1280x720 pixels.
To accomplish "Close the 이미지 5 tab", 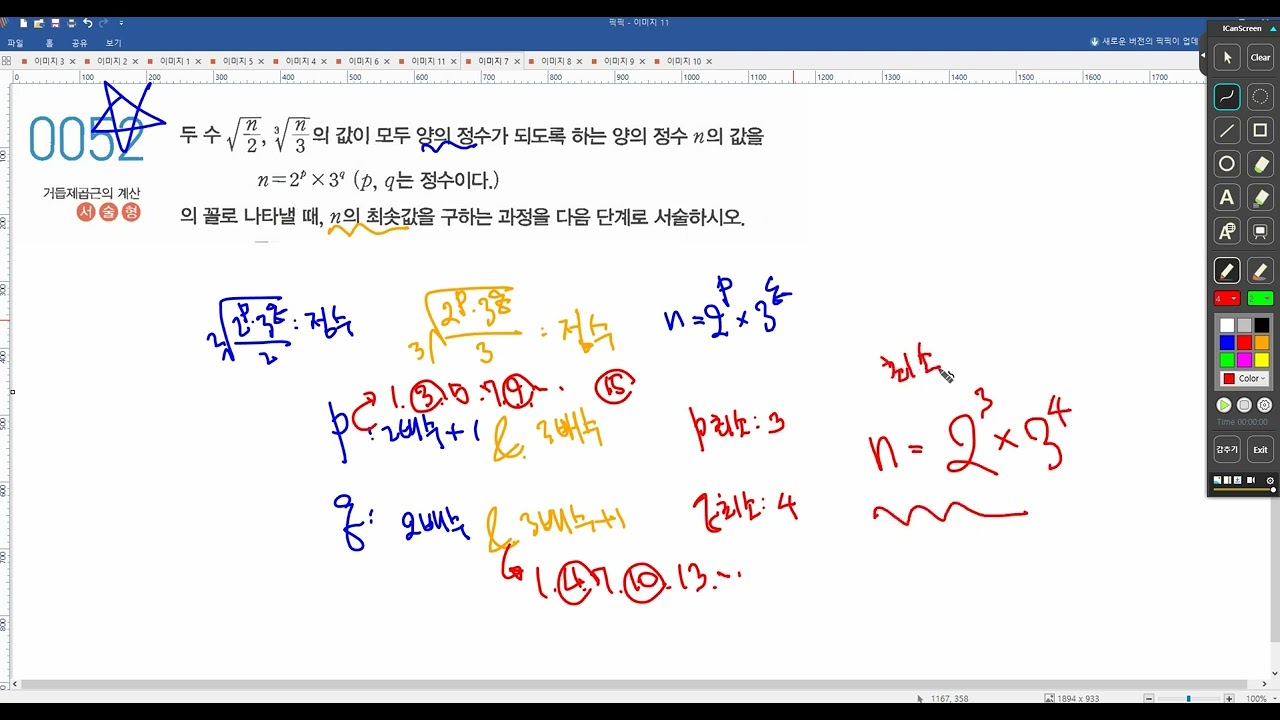I will [x=260, y=61].
